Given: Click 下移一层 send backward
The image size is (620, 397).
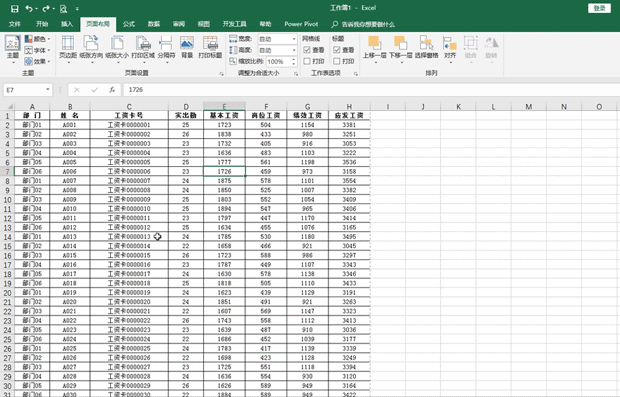Looking at the screenshot, I should pos(401,49).
